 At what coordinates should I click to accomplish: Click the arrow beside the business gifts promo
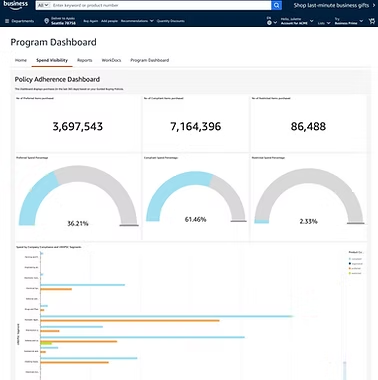click(374, 5)
